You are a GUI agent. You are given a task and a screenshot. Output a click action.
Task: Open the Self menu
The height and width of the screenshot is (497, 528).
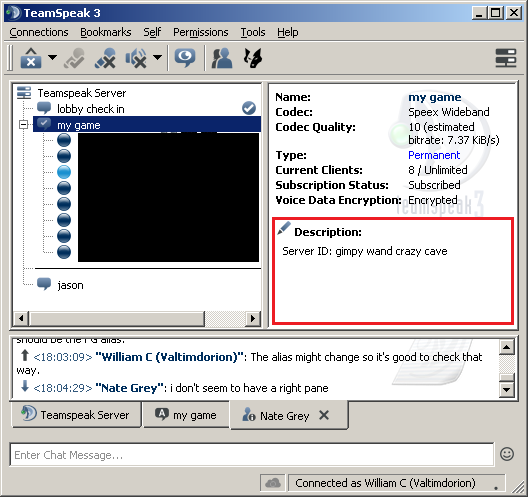point(152,32)
